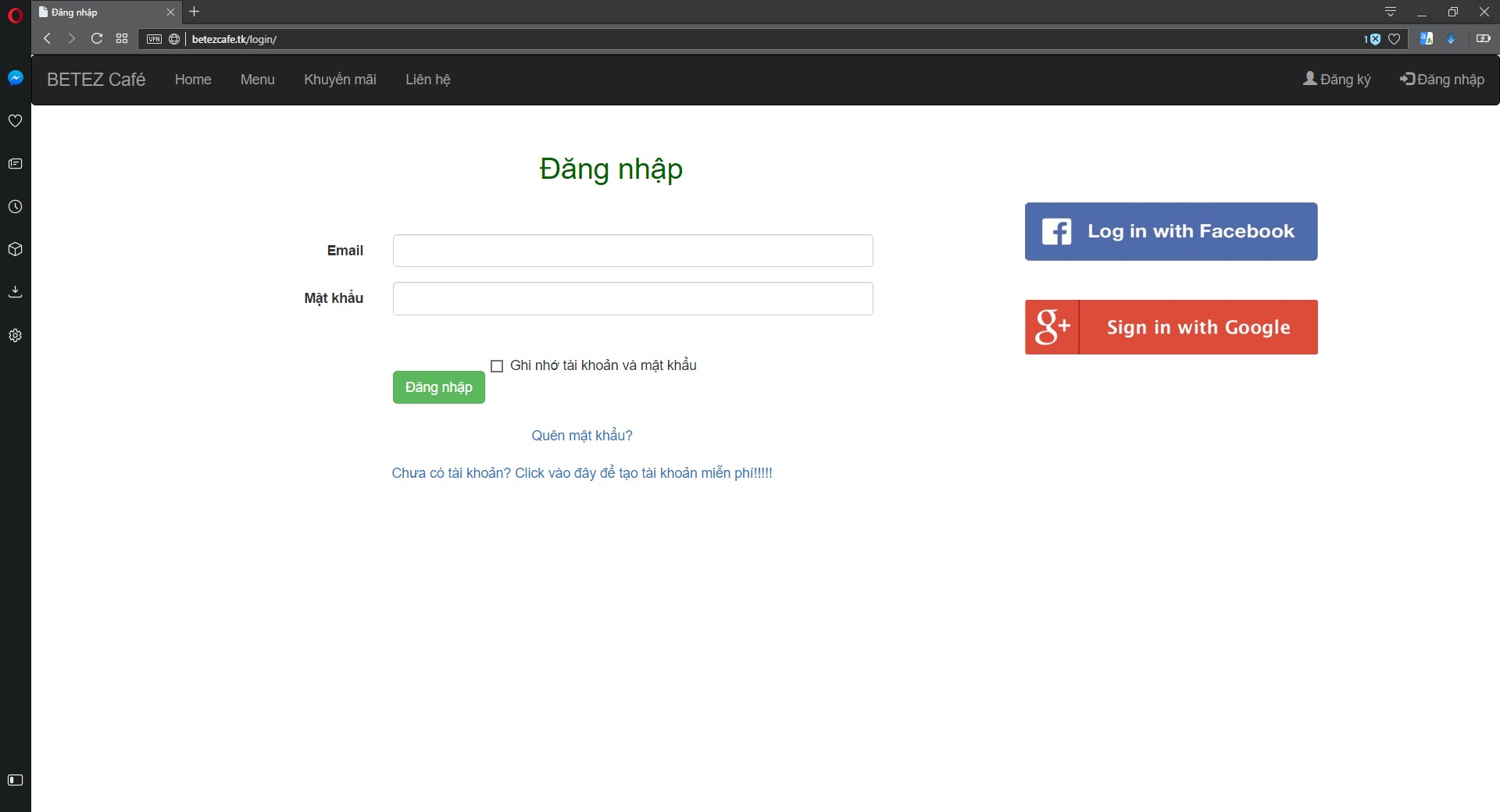Image resolution: width=1500 pixels, height=812 pixels.
Task: Focus the Email input field
Action: pos(633,251)
